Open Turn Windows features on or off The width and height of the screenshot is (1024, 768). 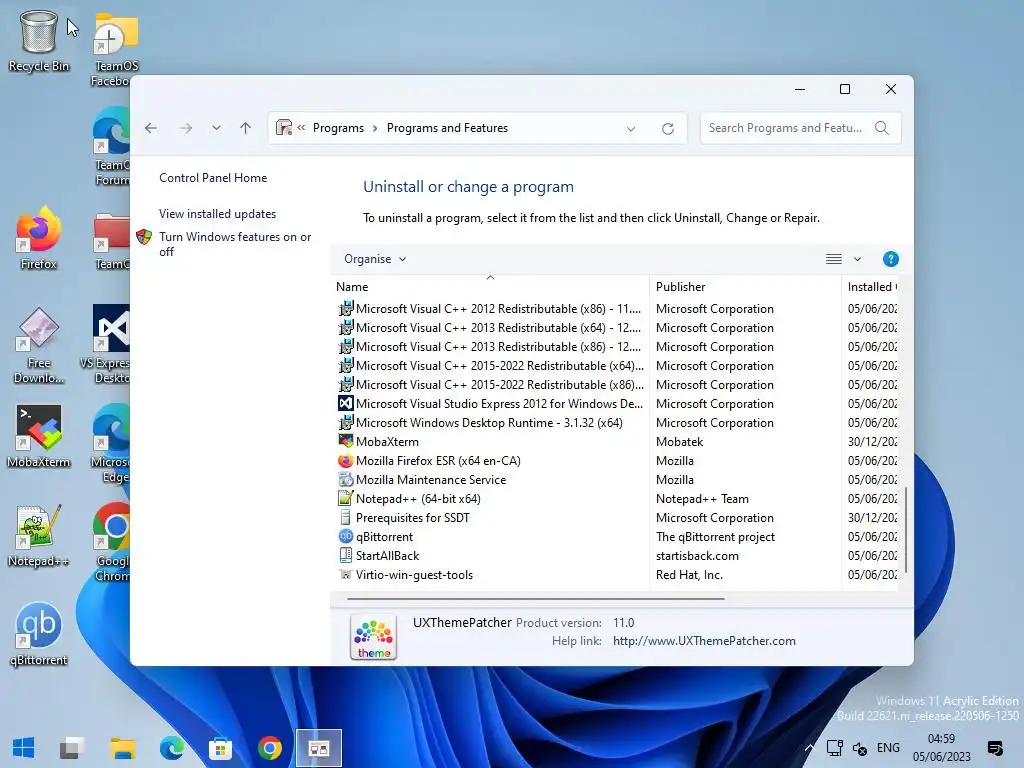pyautogui.click(x=235, y=244)
